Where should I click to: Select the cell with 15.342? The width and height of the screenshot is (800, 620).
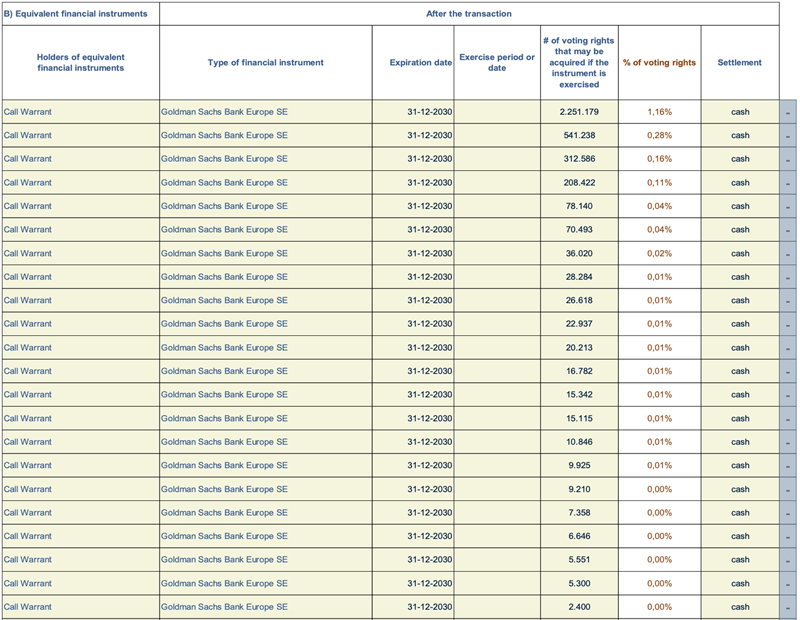point(579,394)
